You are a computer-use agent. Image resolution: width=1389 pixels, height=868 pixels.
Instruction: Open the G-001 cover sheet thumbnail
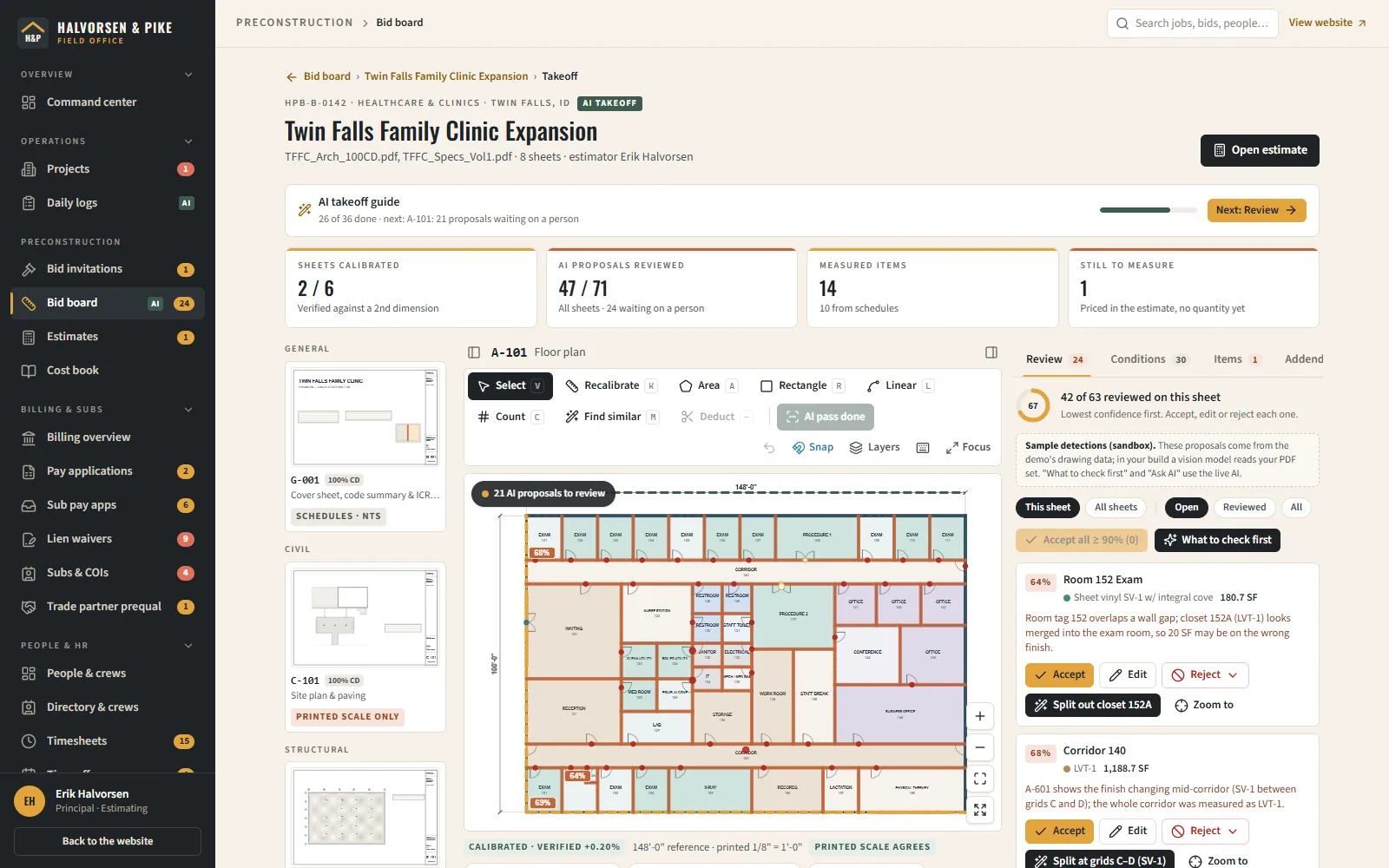[365, 417]
